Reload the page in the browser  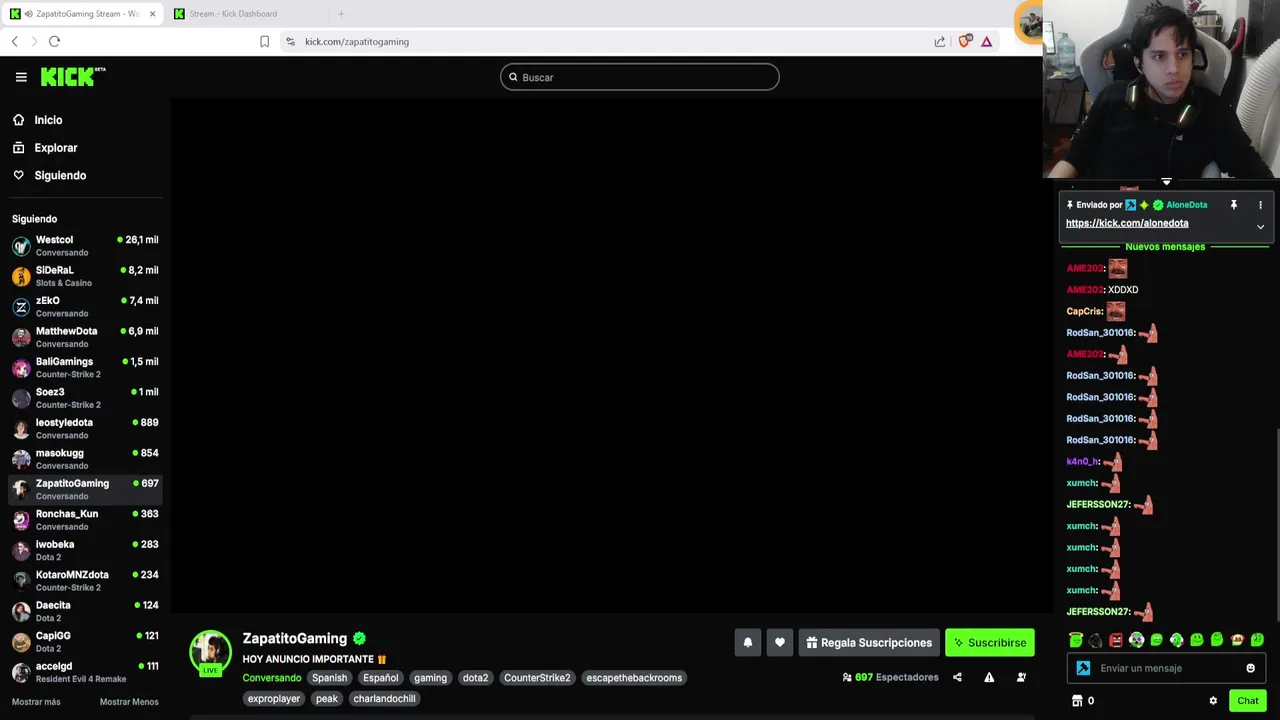point(54,41)
